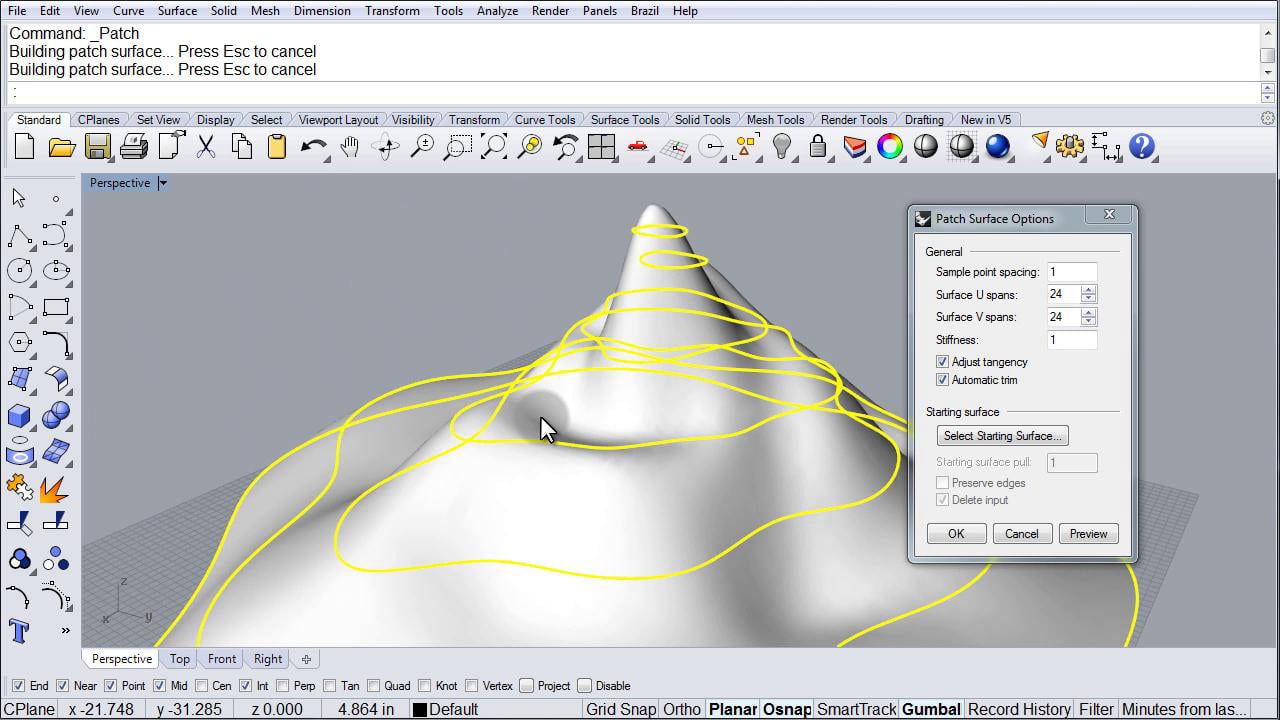This screenshot has height=720, width=1280.
Task: Click the Open folder icon
Action: point(62,147)
